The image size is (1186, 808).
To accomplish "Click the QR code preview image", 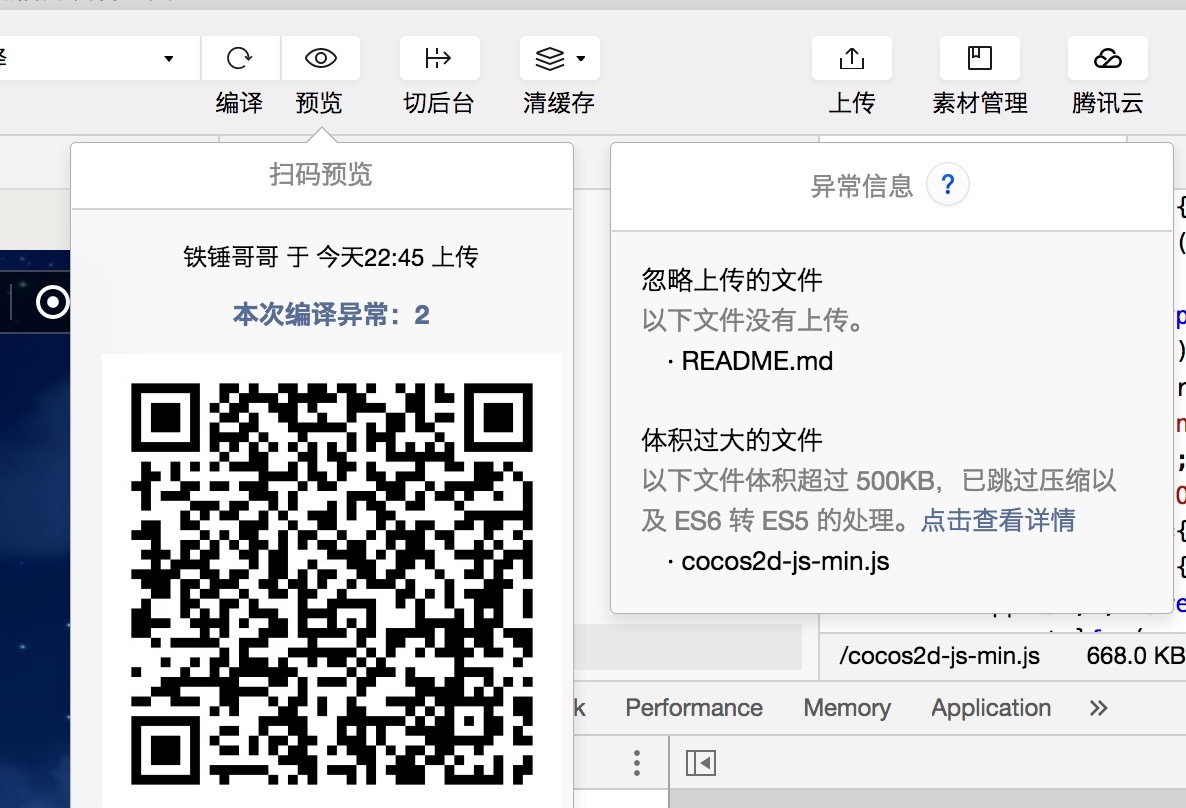I will (x=332, y=583).
